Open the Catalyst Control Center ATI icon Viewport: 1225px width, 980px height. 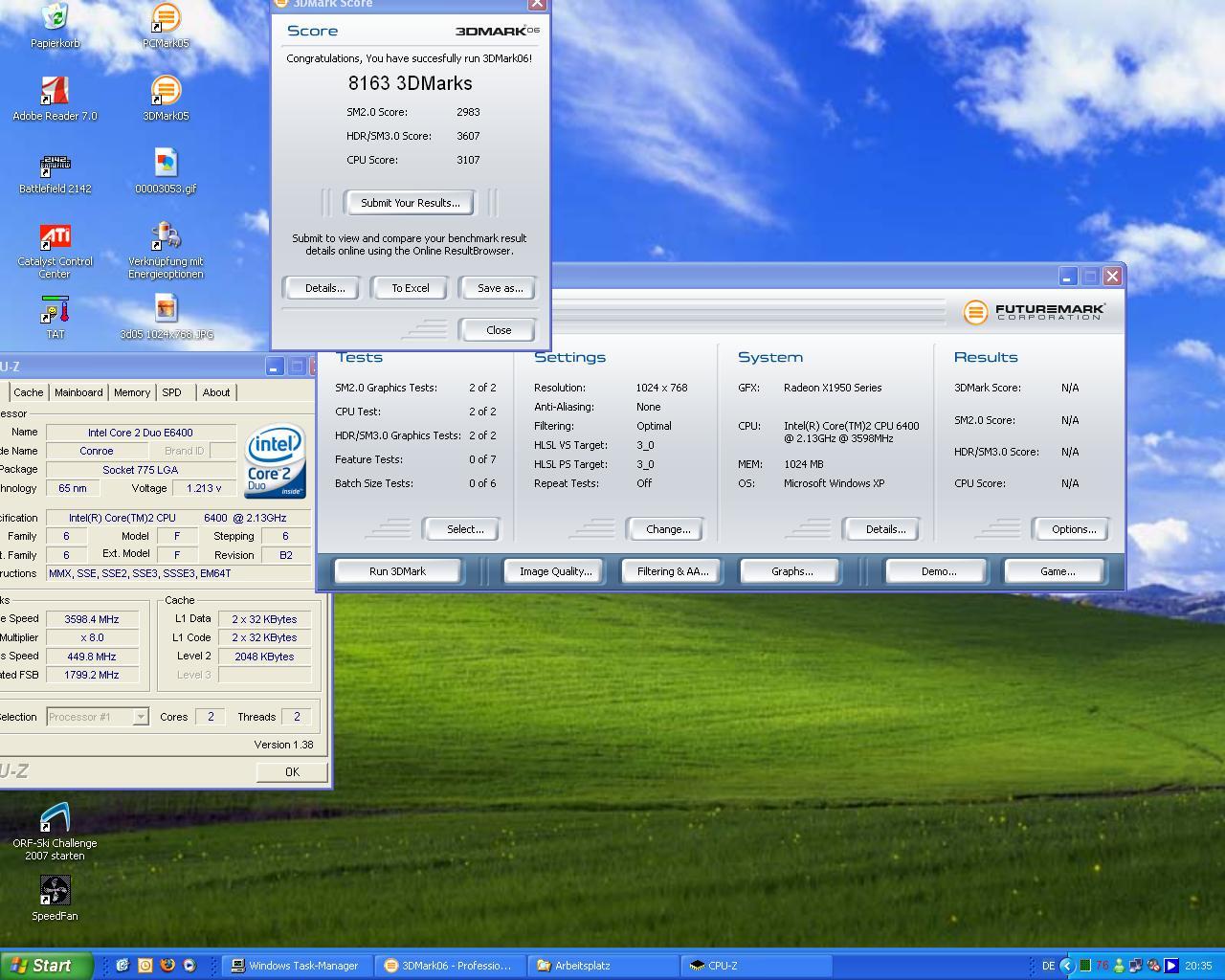[x=55, y=250]
